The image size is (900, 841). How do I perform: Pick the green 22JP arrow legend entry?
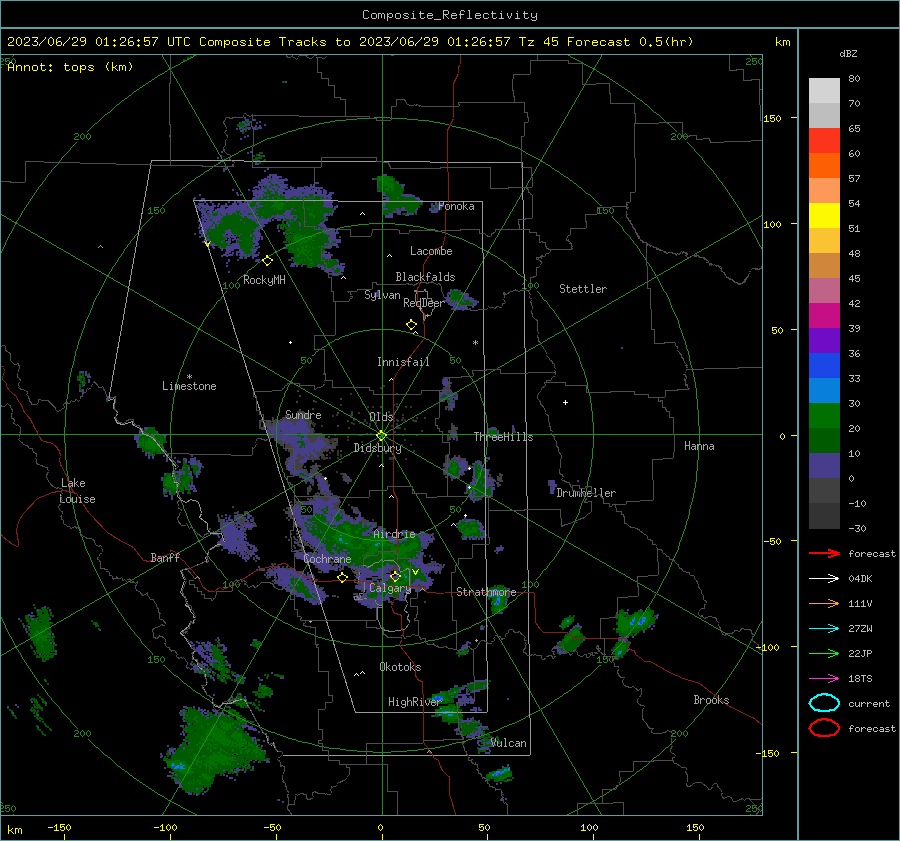tap(824, 653)
